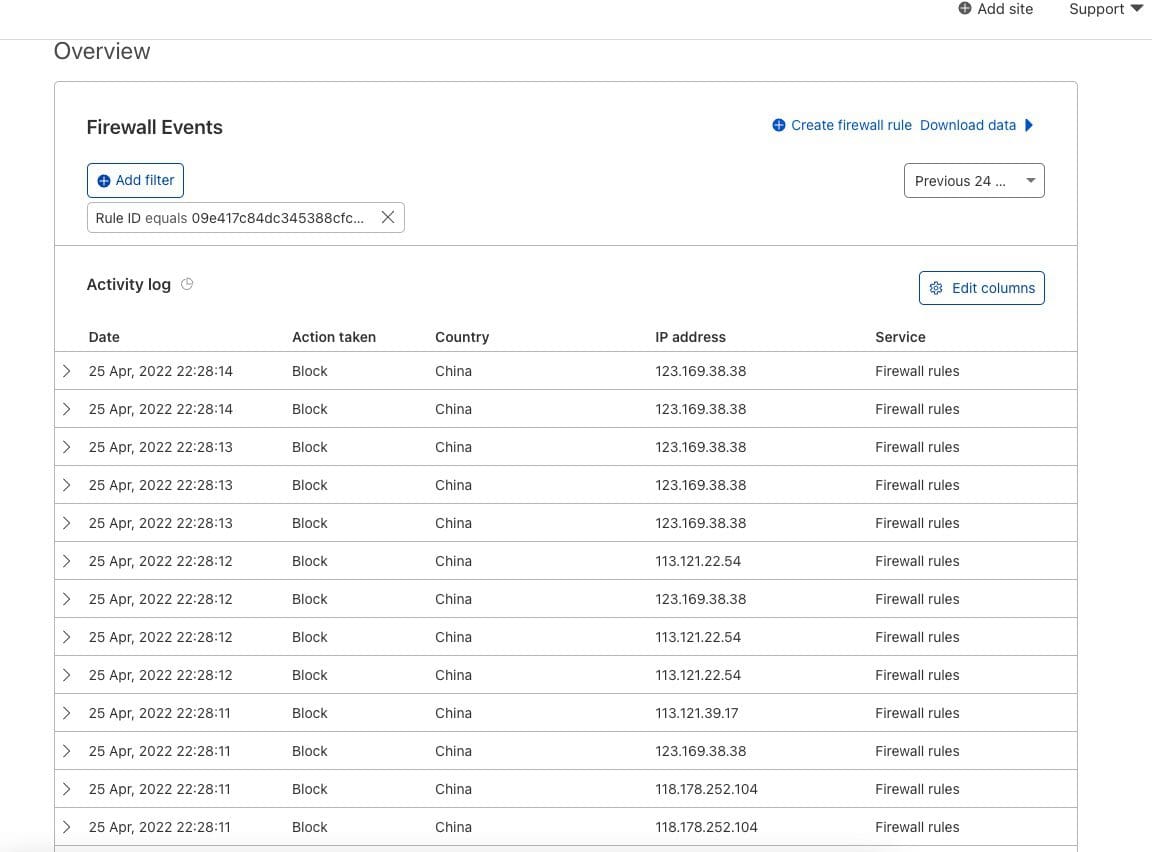Open the Create firewall rule link

pyautogui.click(x=851, y=125)
